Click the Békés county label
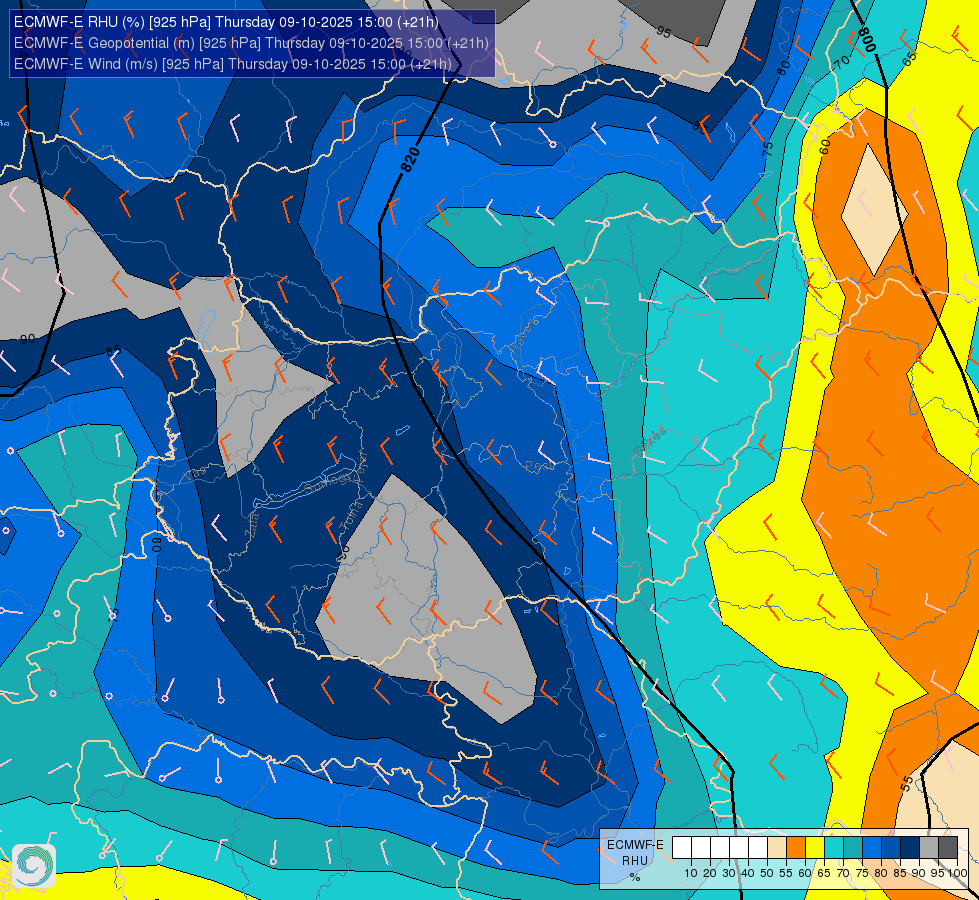 [649, 441]
